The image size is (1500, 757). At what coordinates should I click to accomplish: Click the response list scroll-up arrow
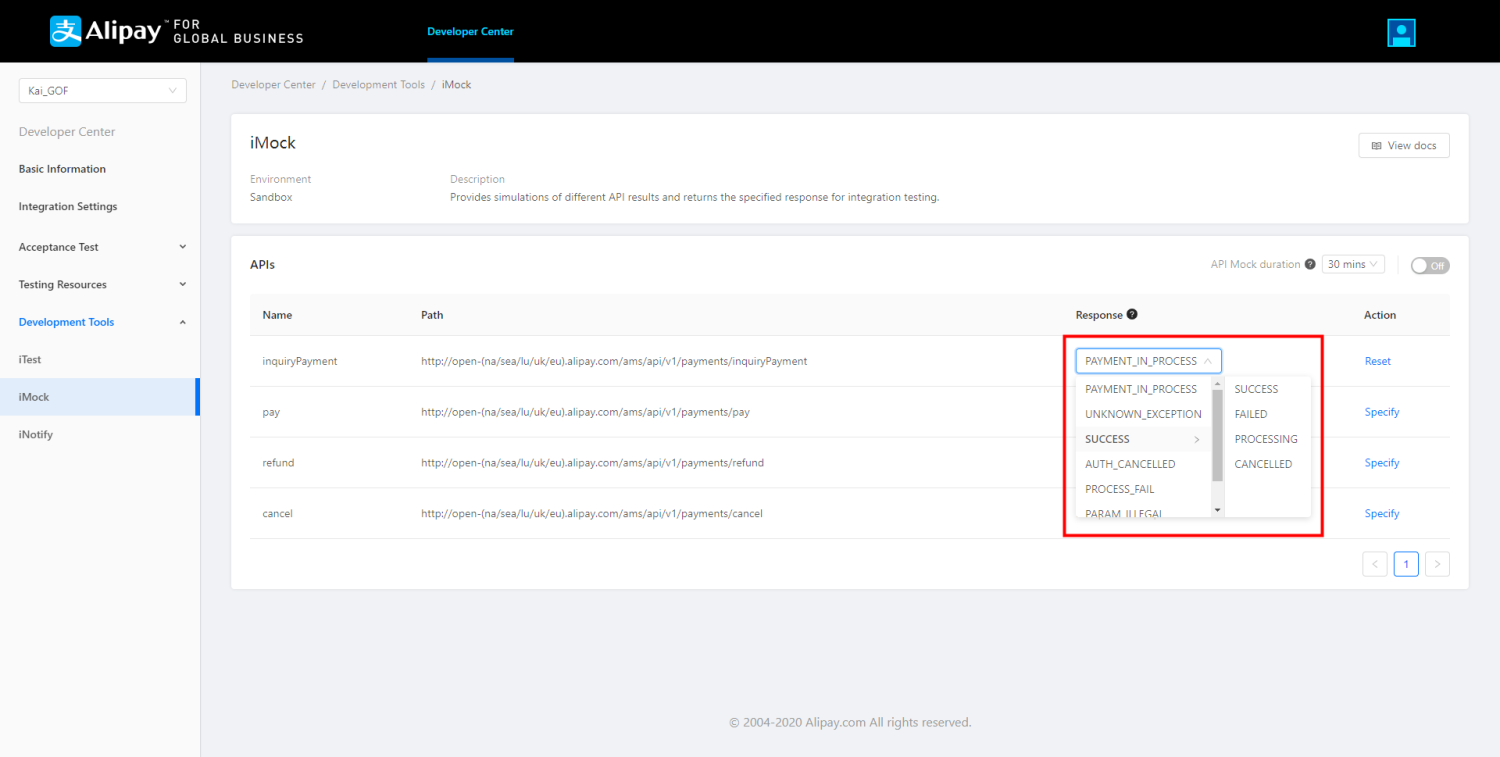(1217, 383)
